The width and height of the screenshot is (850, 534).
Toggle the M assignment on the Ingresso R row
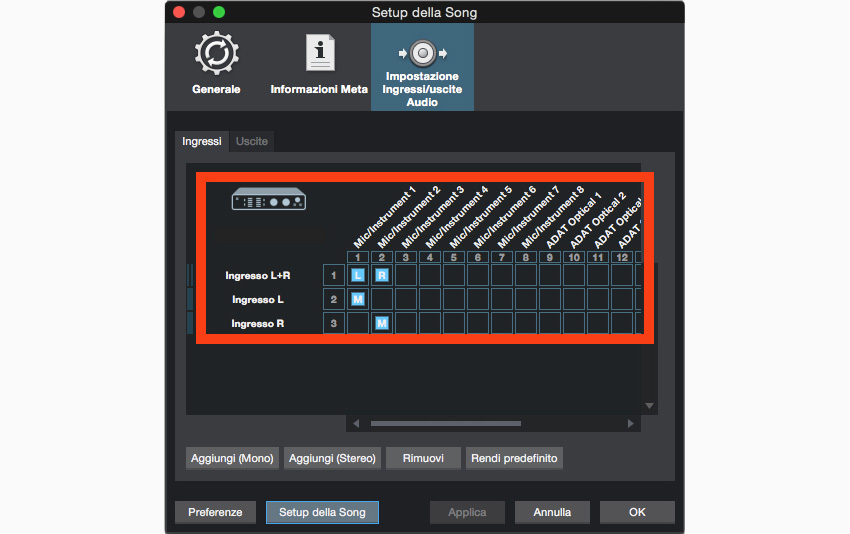coord(381,323)
